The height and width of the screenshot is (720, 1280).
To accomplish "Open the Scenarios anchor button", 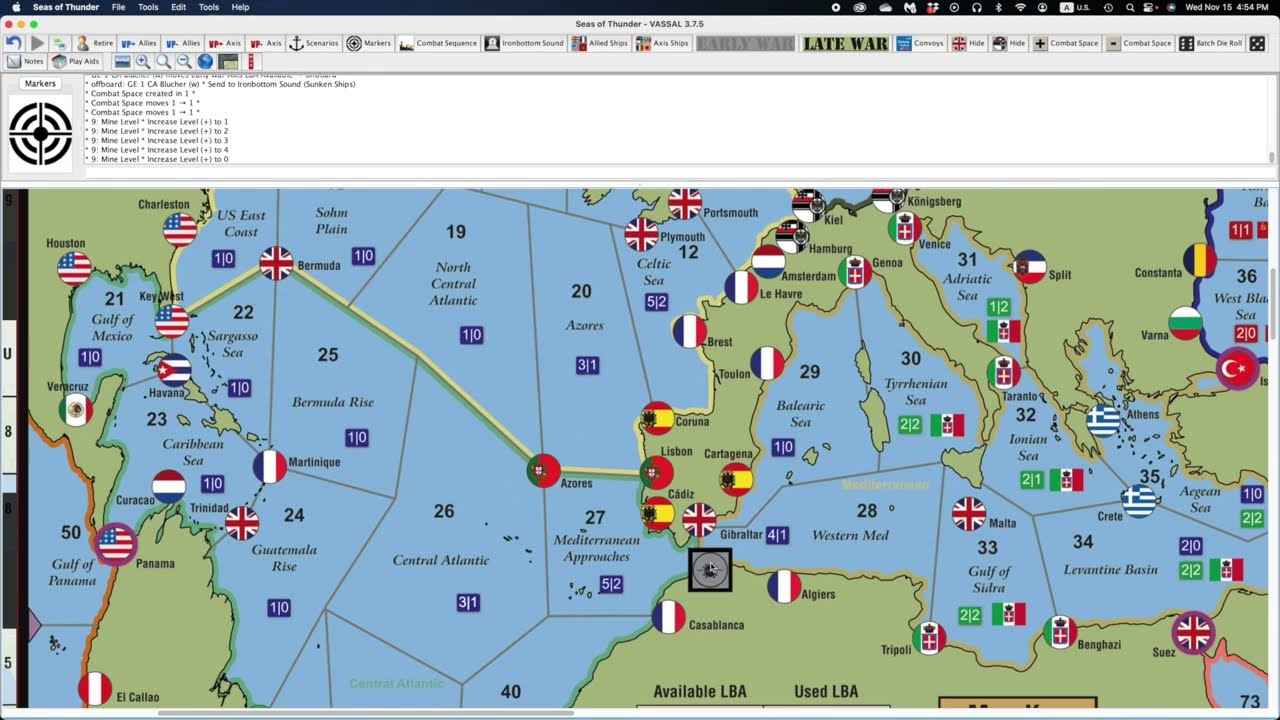I will pos(314,43).
